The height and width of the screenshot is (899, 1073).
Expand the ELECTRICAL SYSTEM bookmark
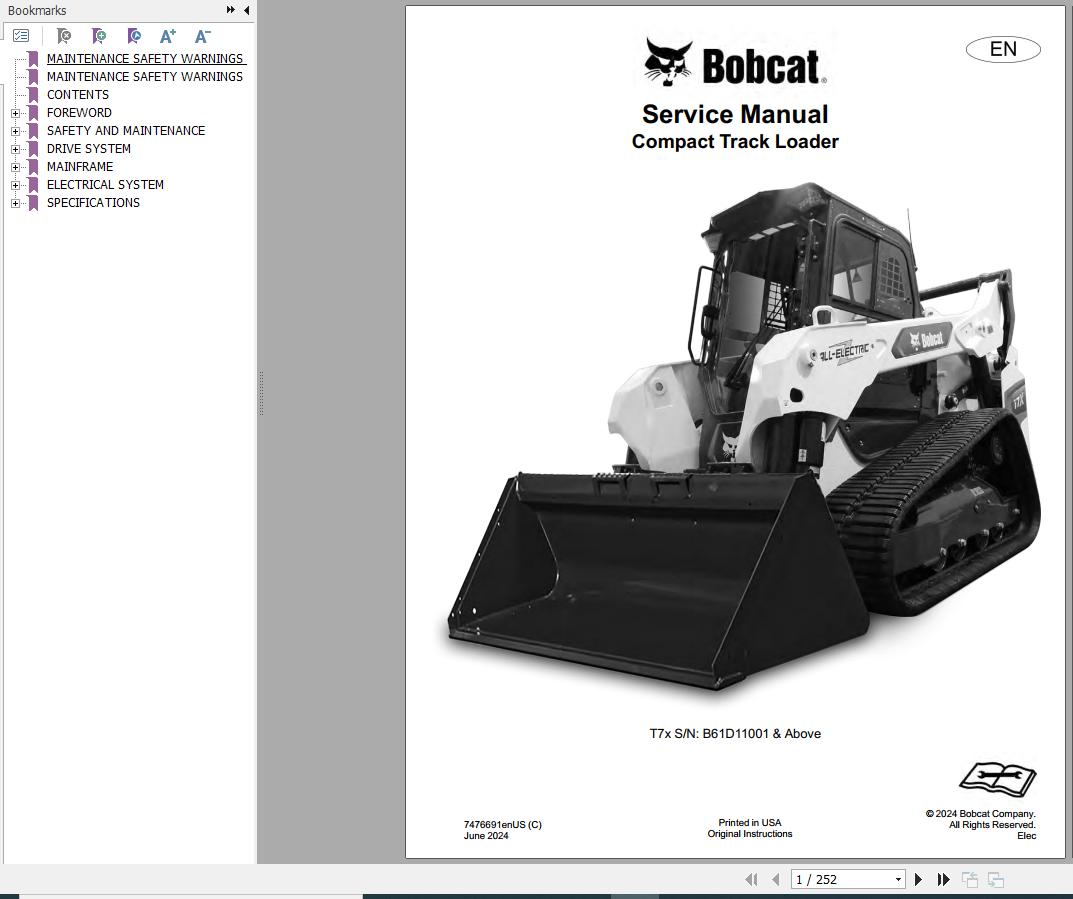coord(15,185)
